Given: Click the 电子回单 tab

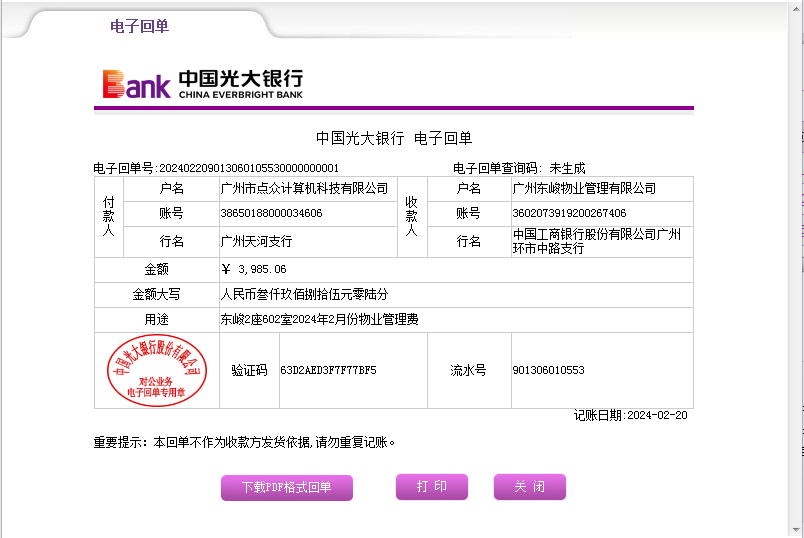Looking at the screenshot, I should (139, 26).
